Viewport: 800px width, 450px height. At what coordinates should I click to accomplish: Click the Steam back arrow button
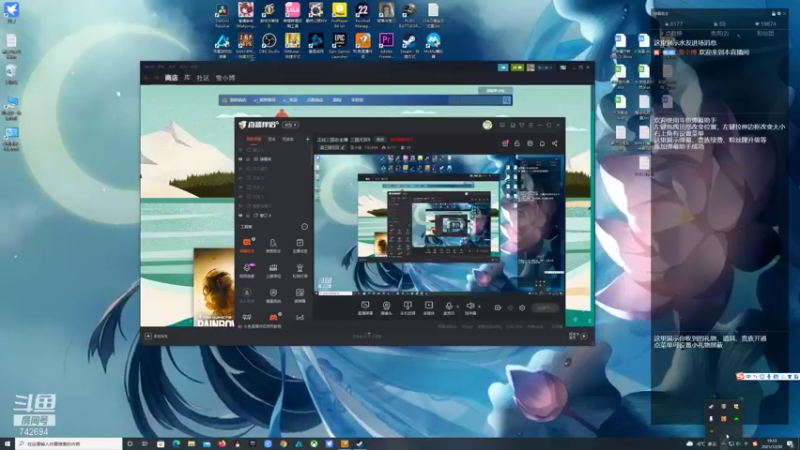coord(147,78)
